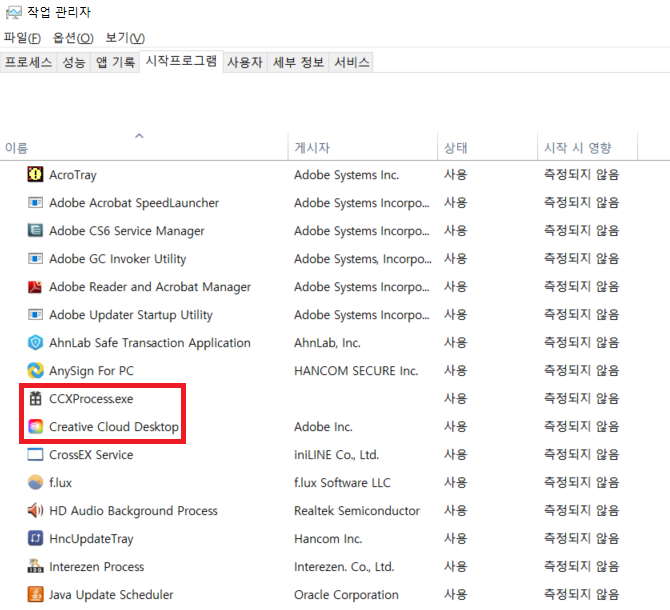
Task: Click publisher Realtek Semiconductor
Action: [x=357, y=510]
